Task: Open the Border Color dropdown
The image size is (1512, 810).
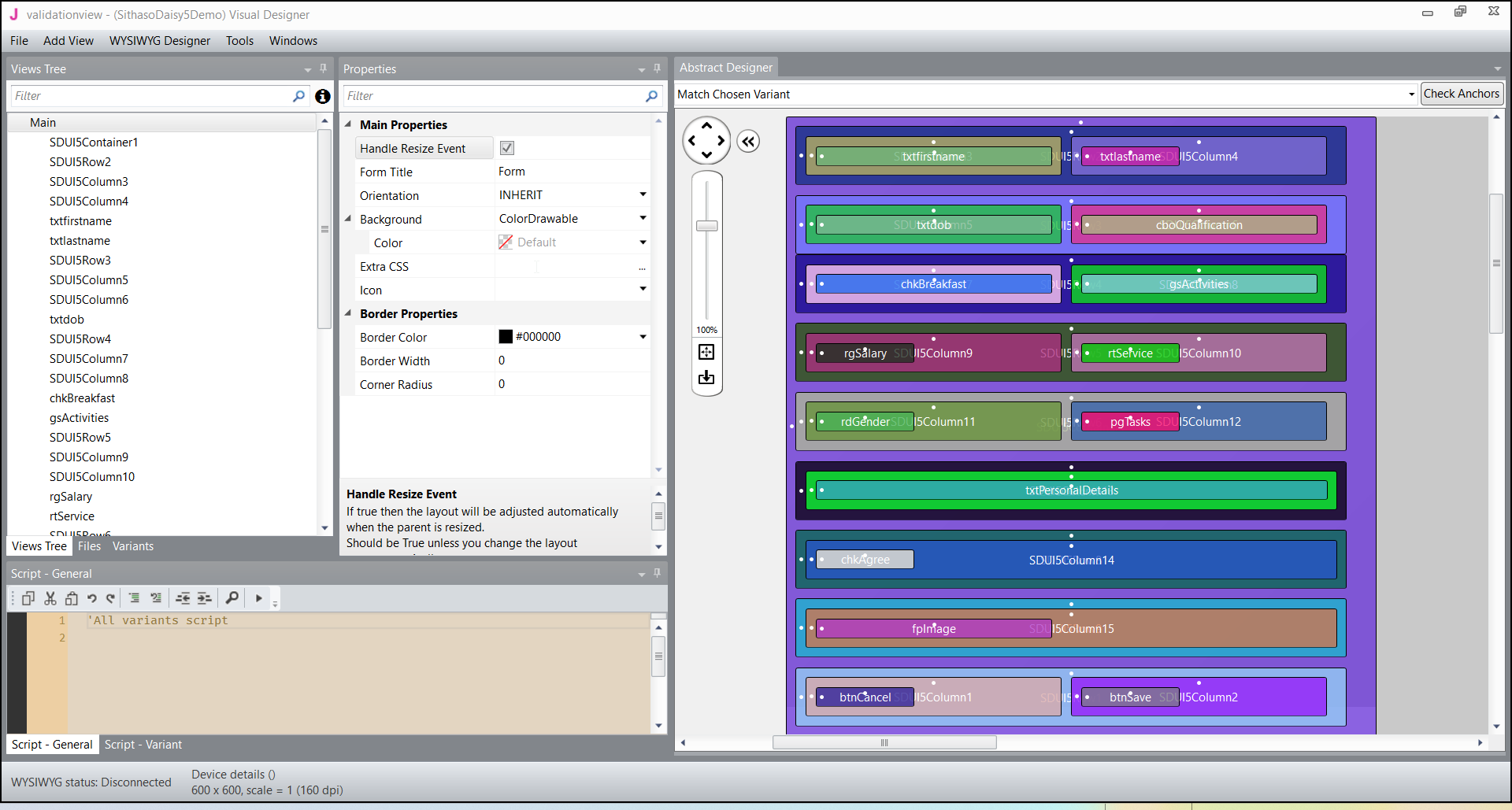Action: 643,337
